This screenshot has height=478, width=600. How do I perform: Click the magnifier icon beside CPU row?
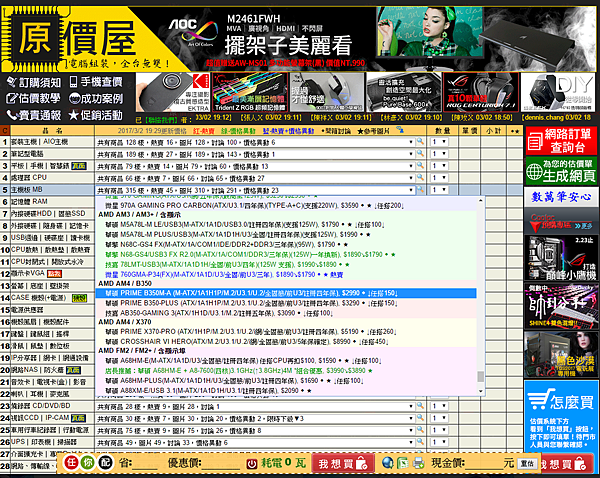coord(420,178)
